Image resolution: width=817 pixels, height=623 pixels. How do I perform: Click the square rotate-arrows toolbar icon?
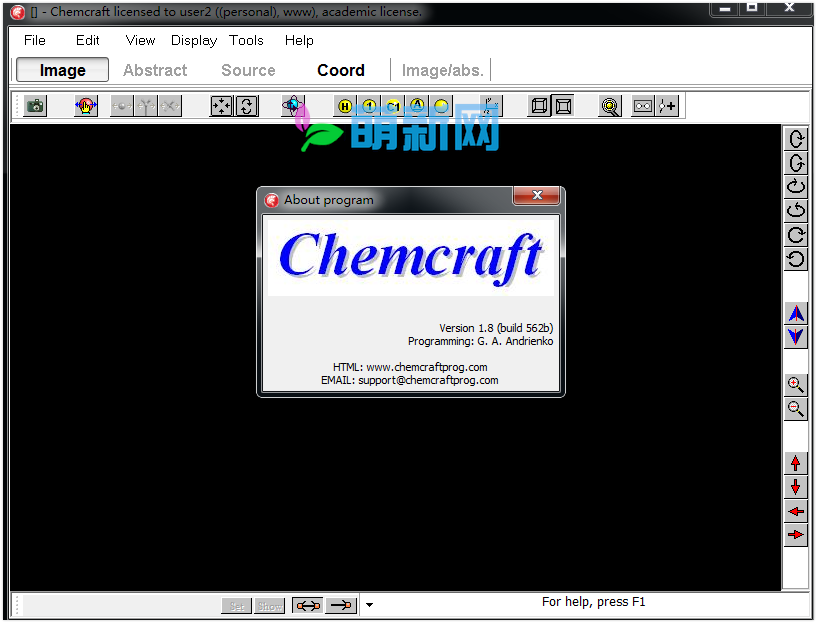pos(247,106)
